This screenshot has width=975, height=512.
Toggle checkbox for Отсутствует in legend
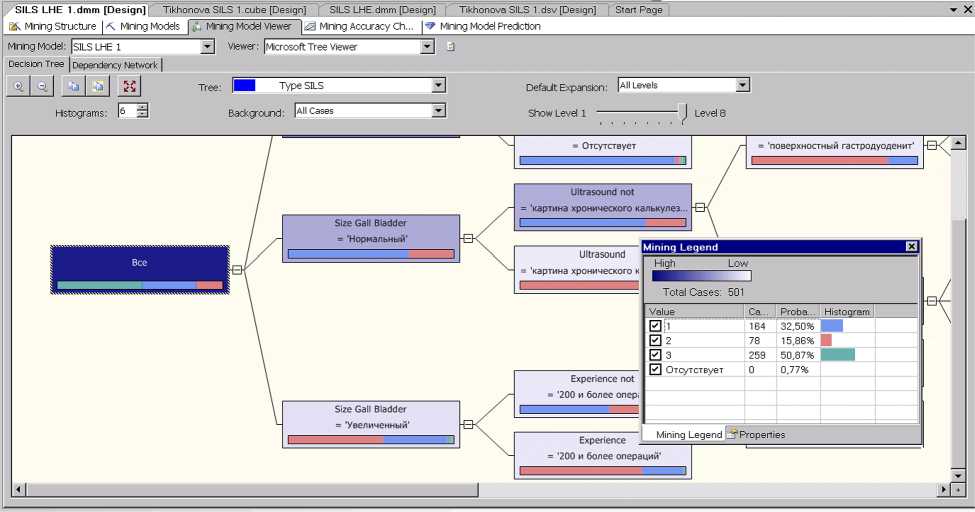click(x=655, y=370)
